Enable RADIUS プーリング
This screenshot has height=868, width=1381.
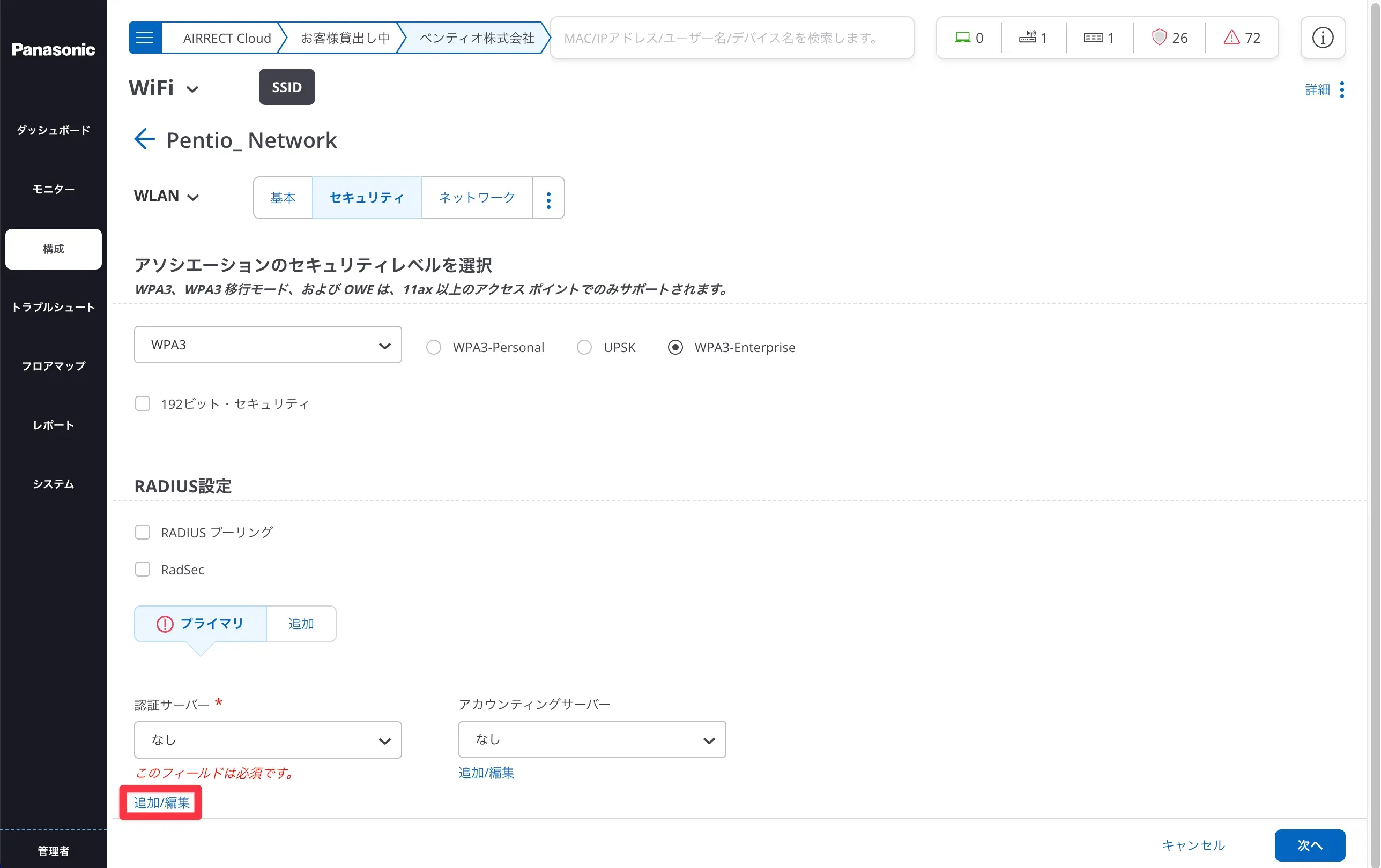(143, 532)
